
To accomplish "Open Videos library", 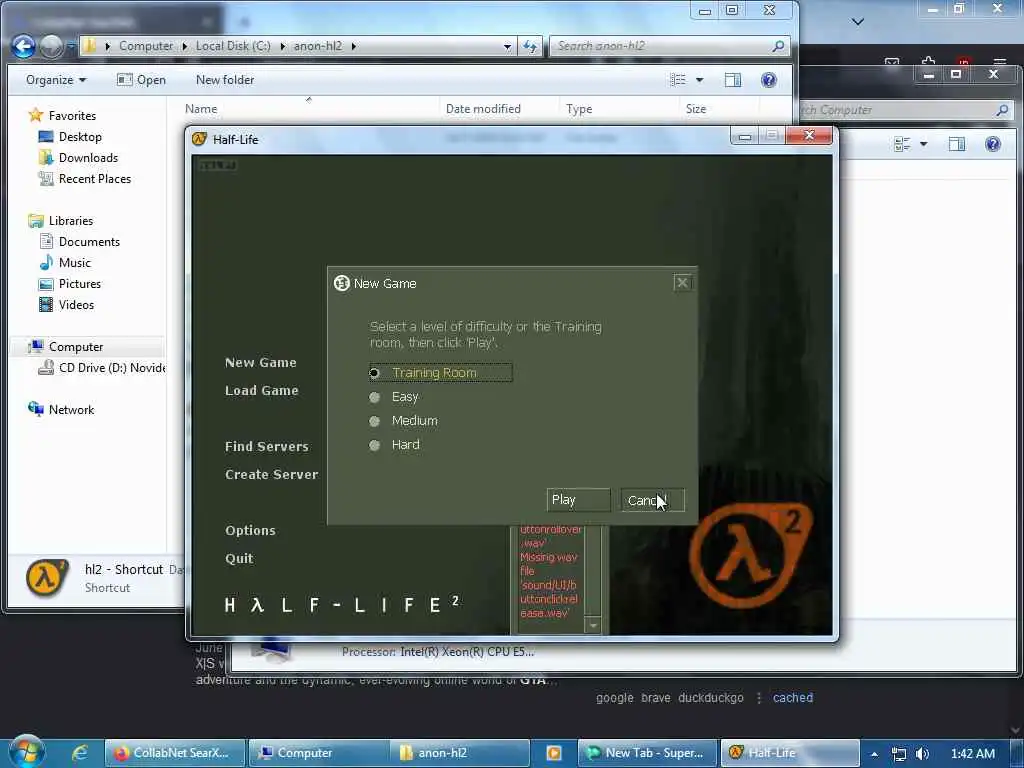I will tap(67, 304).
